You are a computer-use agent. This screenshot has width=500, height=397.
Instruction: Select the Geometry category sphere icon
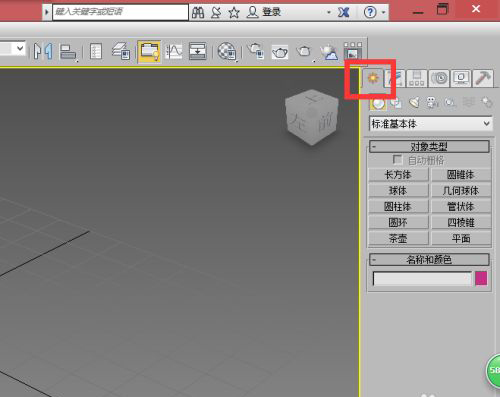[378, 103]
